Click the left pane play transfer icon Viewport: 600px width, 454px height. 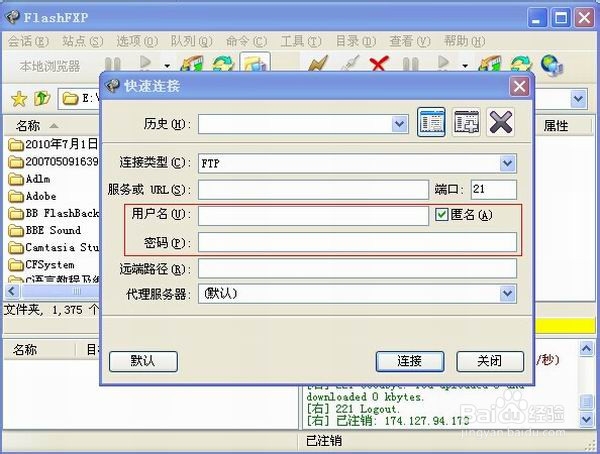click(145, 63)
